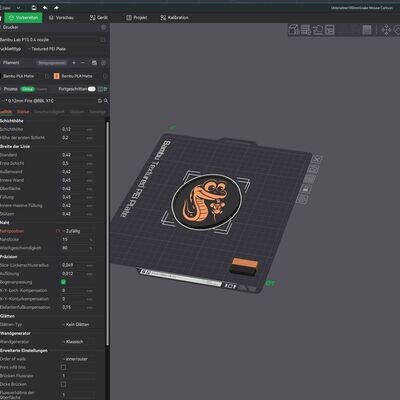The height and width of the screenshot is (400, 400).
Task: Open the Gerät tab
Action: click(x=99, y=18)
